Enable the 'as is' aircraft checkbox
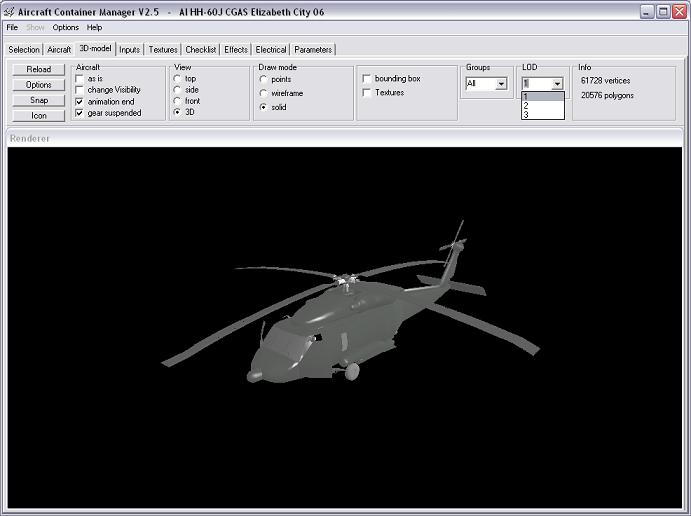Image resolution: width=691 pixels, height=516 pixels. 80,78
